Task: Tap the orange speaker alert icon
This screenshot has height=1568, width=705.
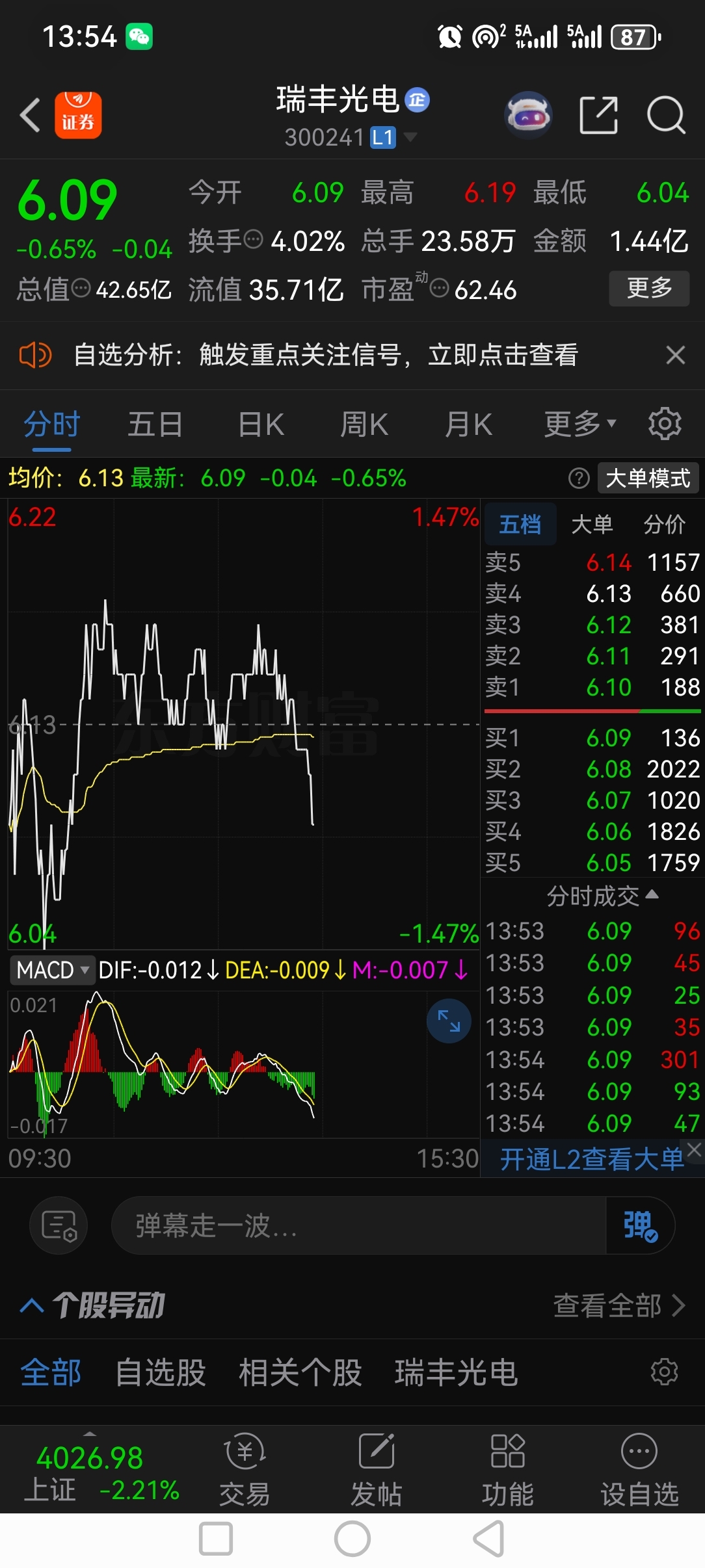Action: click(35, 355)
